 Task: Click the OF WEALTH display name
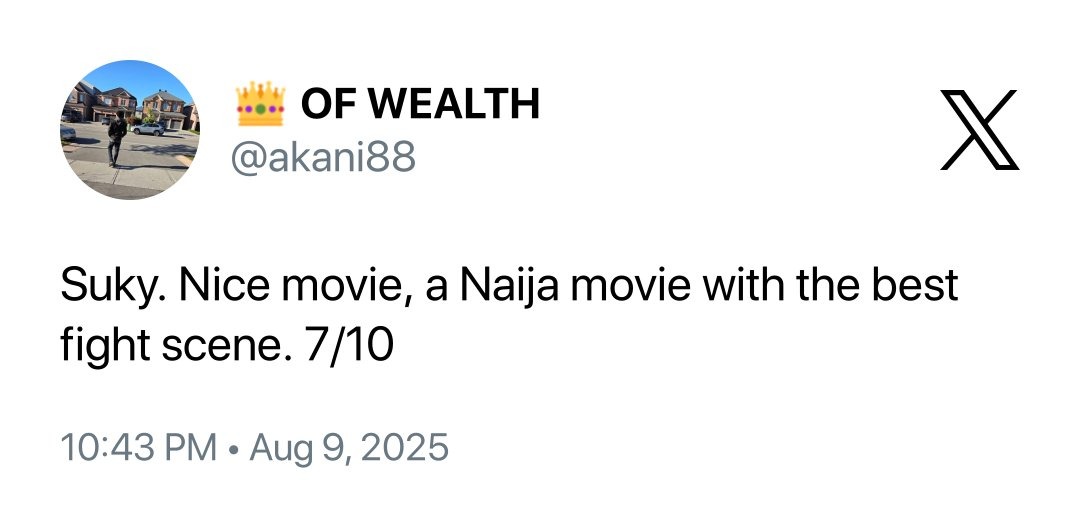pos(420,102)
